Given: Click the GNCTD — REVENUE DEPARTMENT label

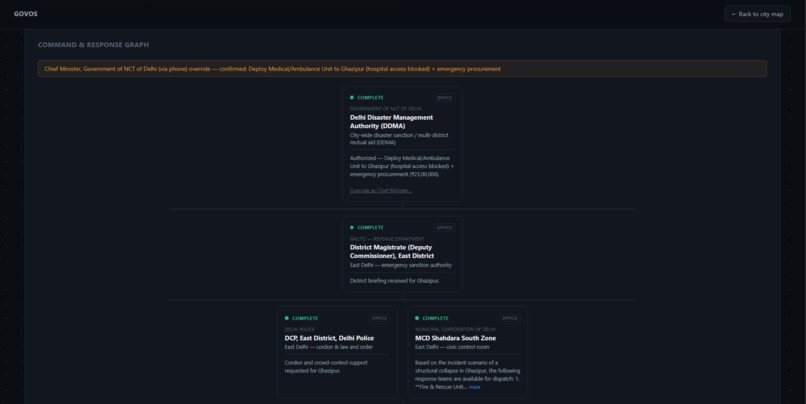Looking at the screenshot, I should point(387,239).
